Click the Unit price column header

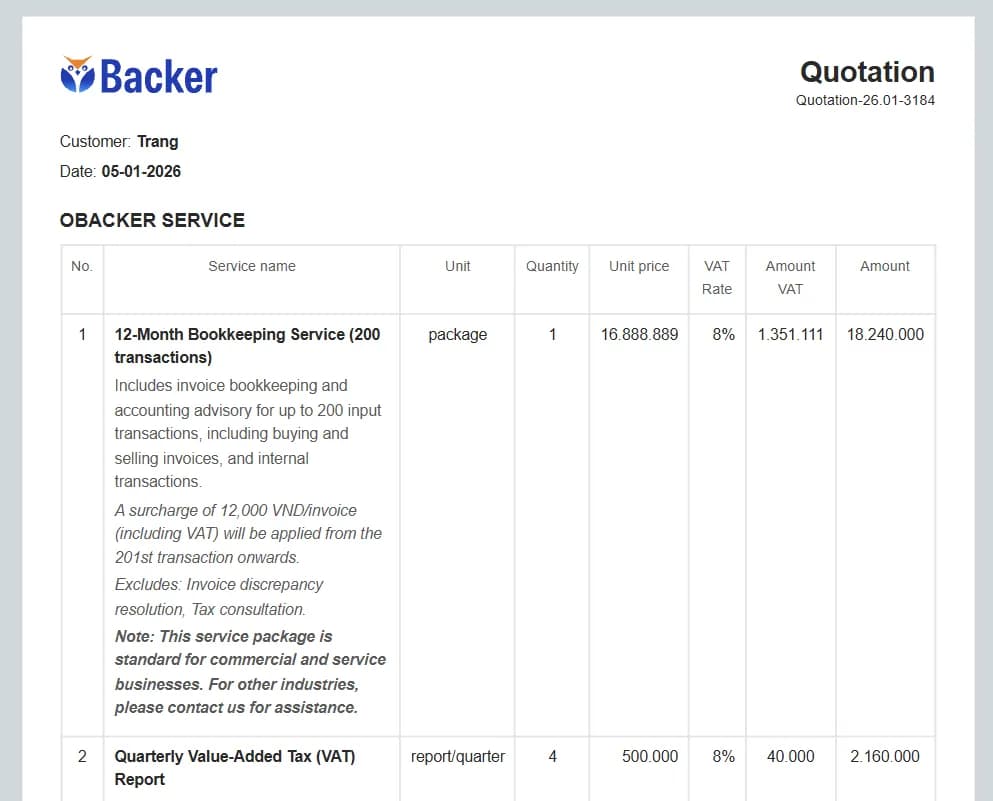[639, 266]
